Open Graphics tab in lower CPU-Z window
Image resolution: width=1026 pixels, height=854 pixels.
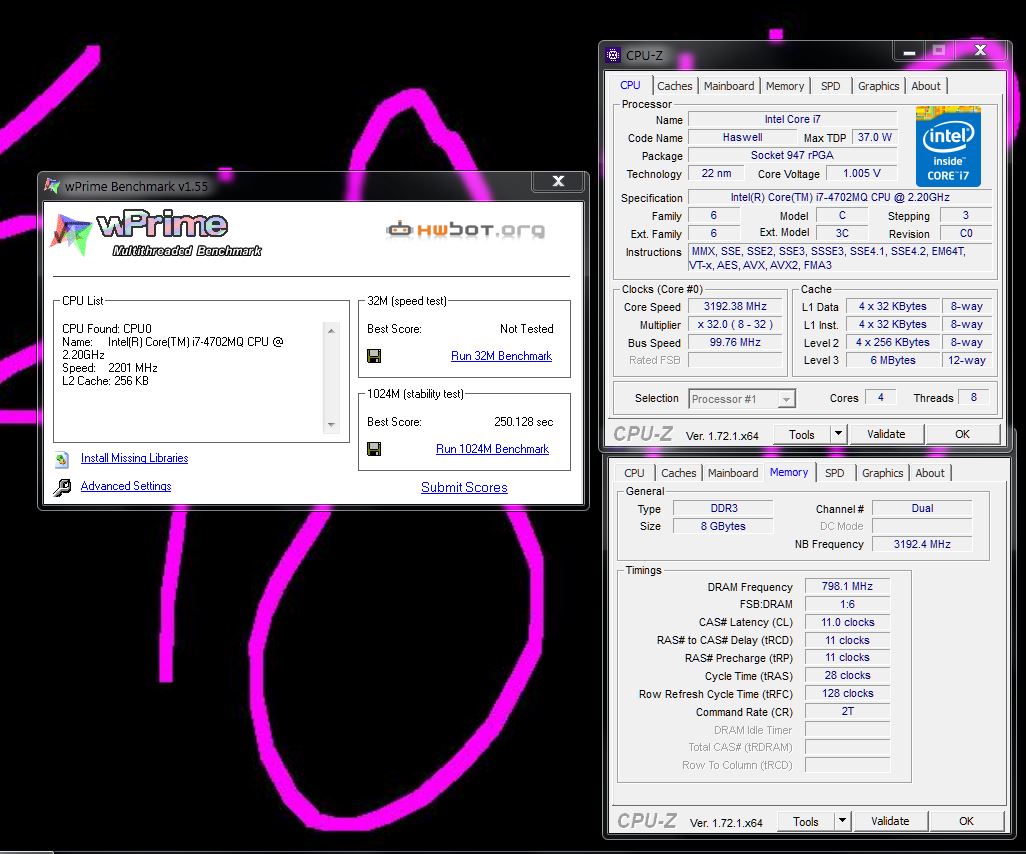(x=882, y=472)
